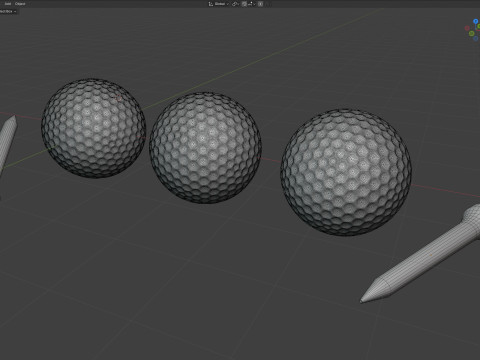Click the blue Z axis on navigation gizmo
The width and height of the screenshot is (480, 360).
476,21
